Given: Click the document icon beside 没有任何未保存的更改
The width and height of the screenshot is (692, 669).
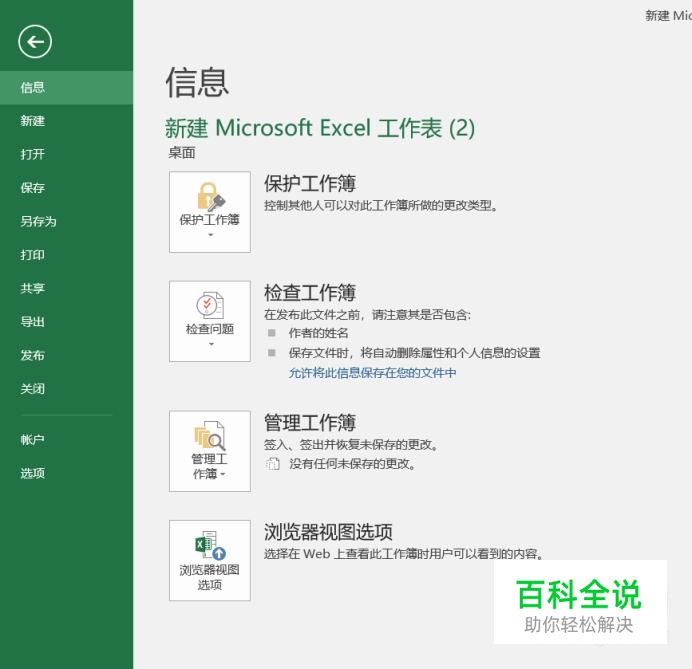Looking at the screenshot, I should (273, 463).
